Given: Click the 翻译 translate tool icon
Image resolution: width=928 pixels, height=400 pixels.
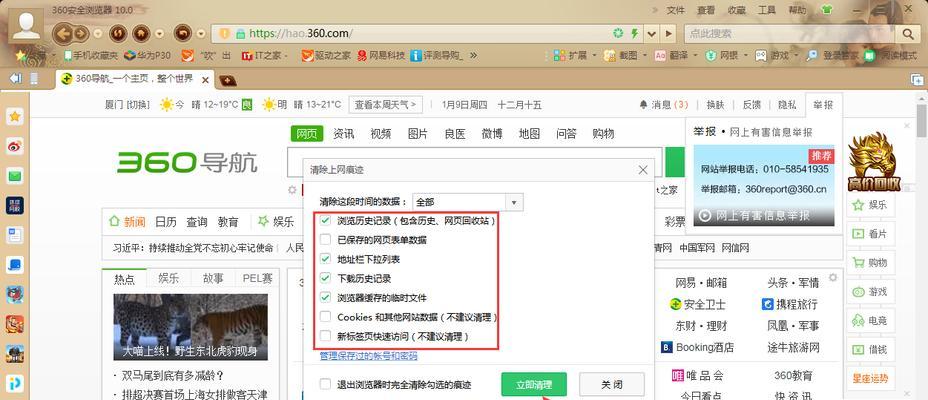Looking at the screenshot, I should coord(660,55).
